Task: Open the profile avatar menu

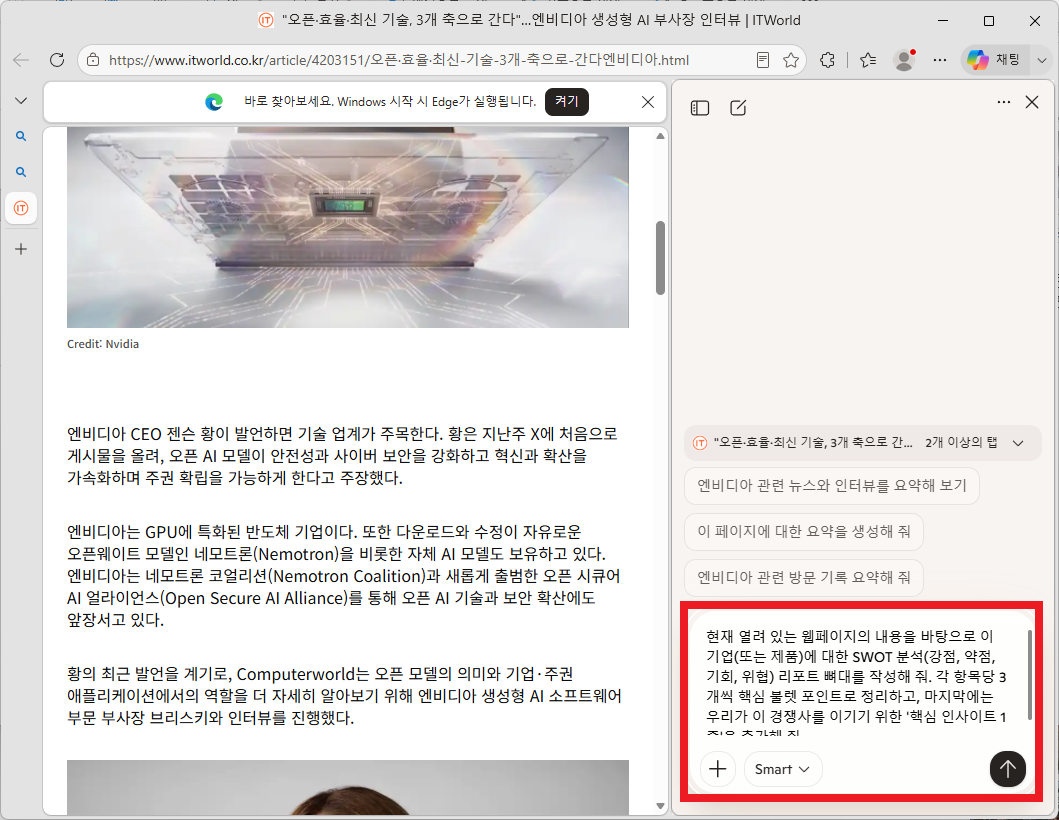Action: 904,60
